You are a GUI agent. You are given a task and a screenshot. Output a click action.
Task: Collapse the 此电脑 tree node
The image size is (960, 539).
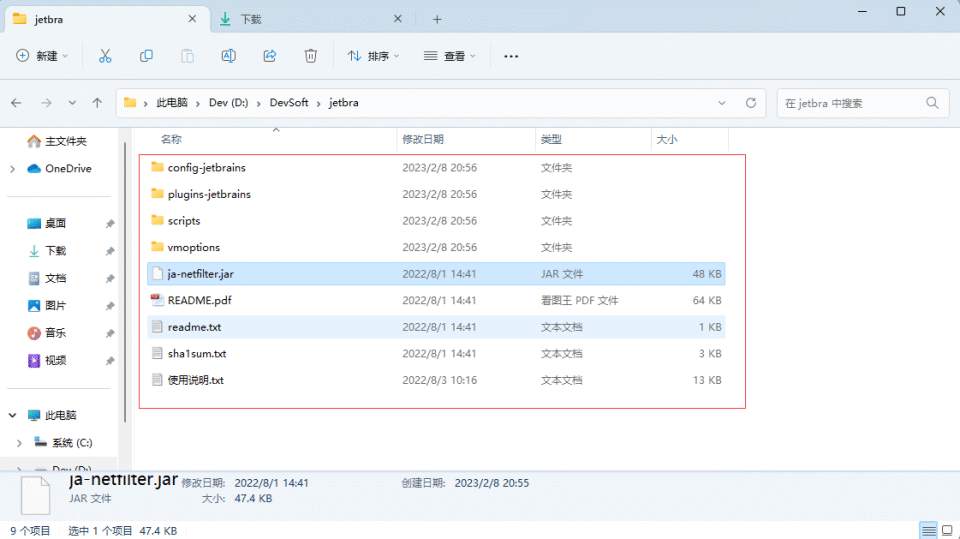(12, 415)
